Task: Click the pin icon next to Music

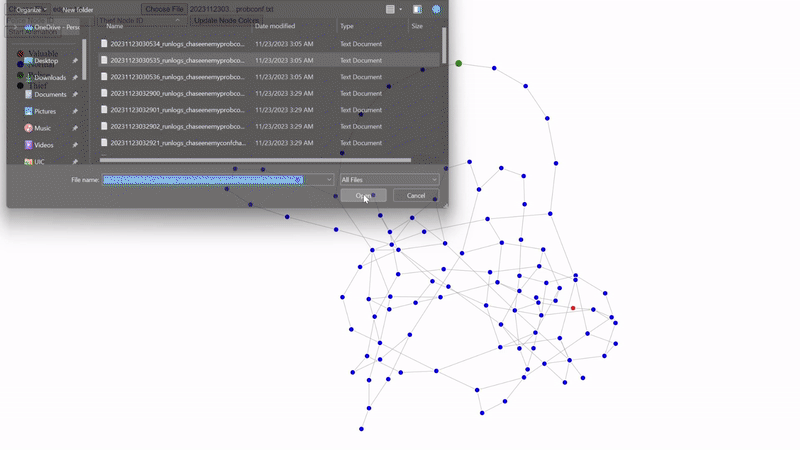Action: click(75, 128)
